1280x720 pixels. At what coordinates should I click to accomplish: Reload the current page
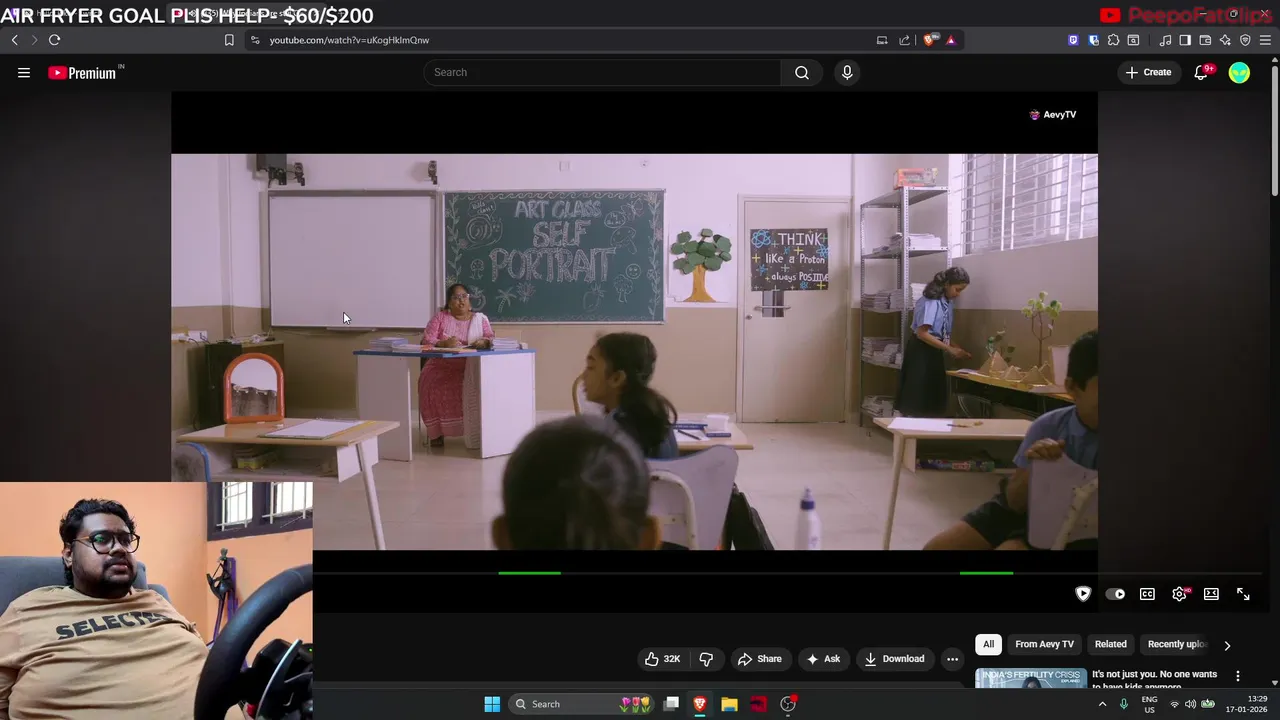pos(54,40)
